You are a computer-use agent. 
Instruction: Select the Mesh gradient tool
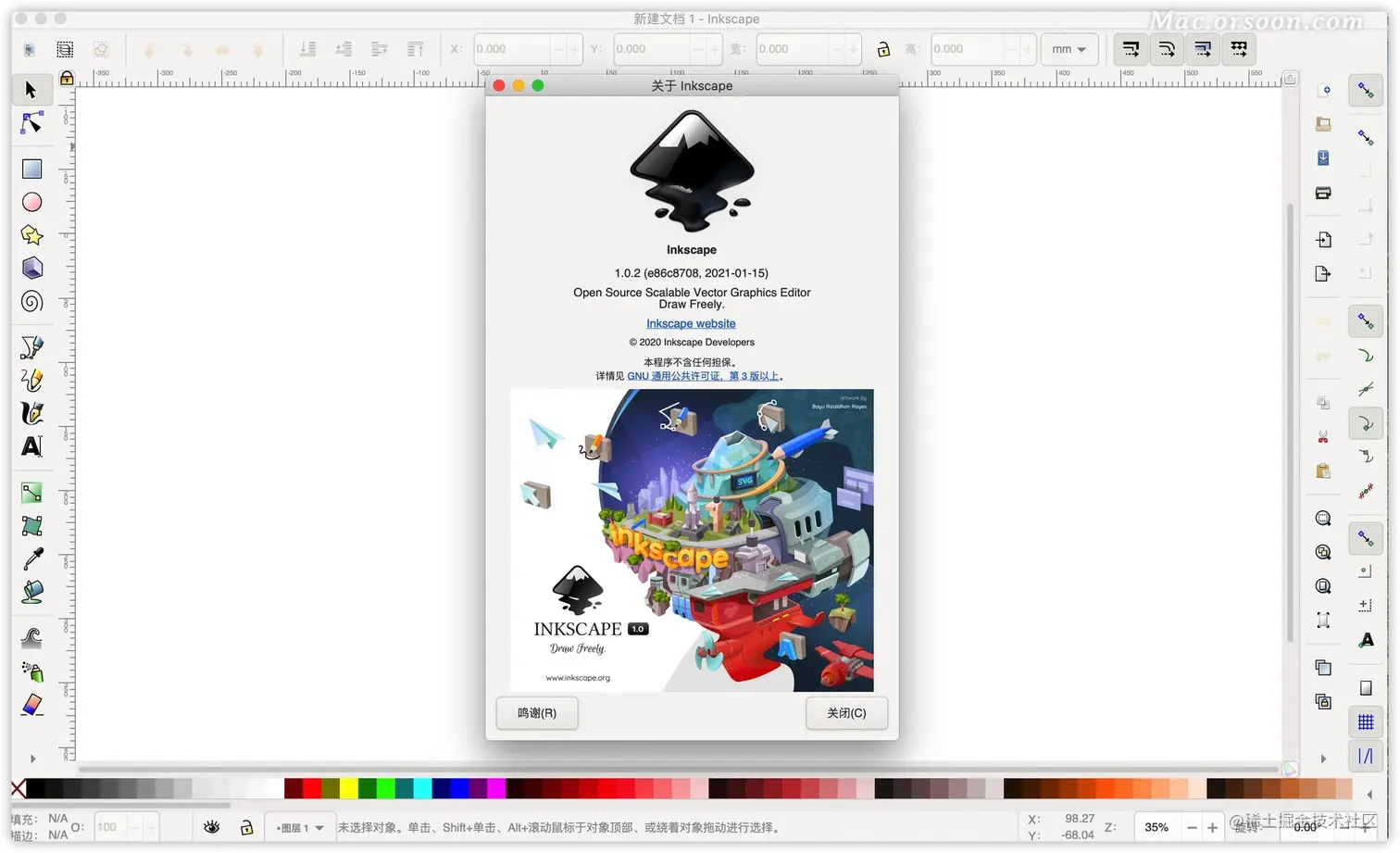pyautogui.click(x=31, y=526)
